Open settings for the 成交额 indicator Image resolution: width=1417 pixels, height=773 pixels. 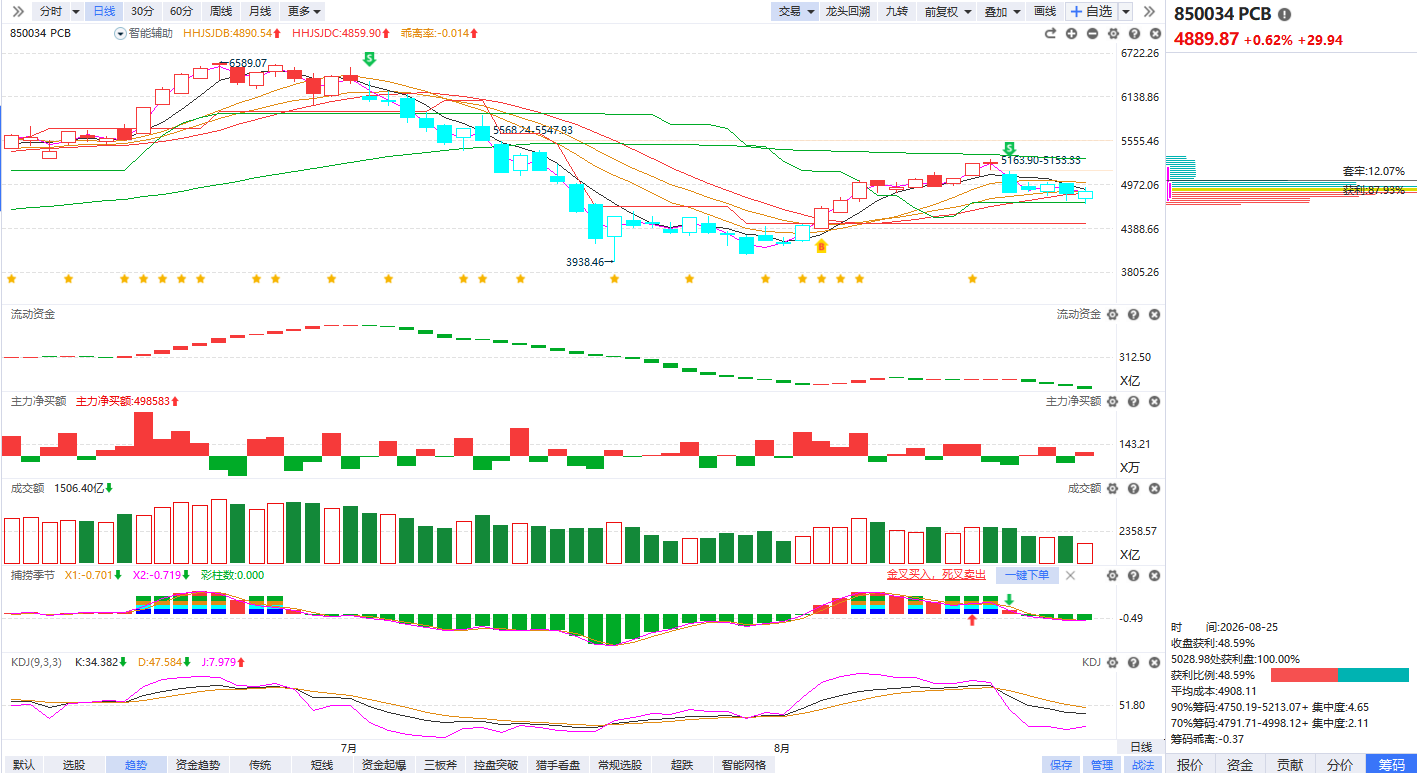click(1112, 488)
